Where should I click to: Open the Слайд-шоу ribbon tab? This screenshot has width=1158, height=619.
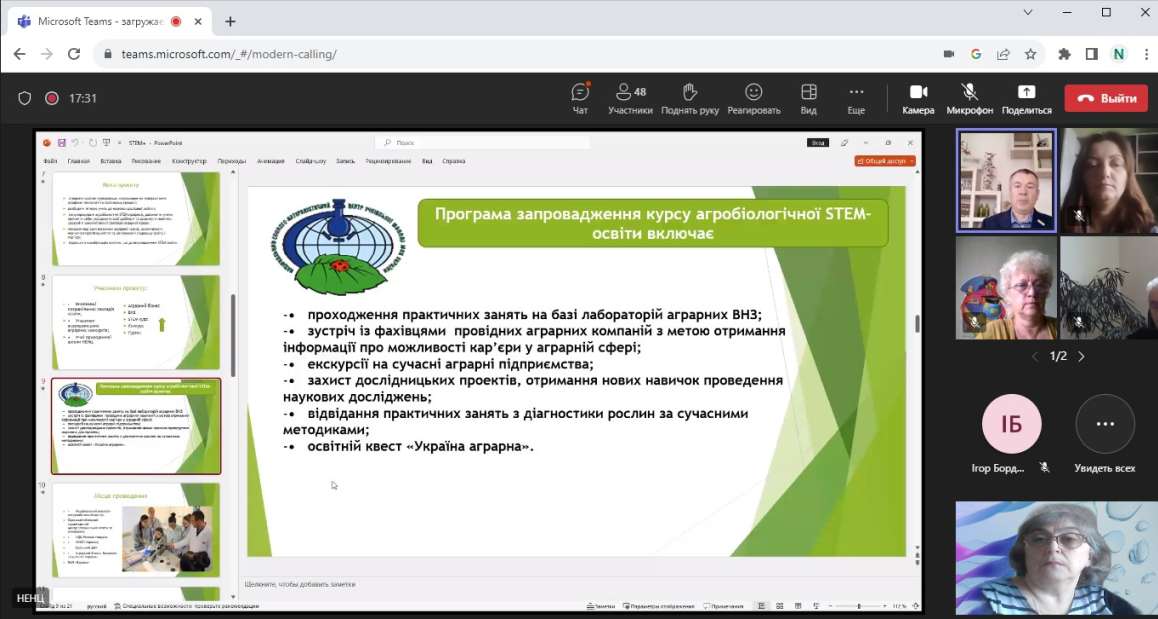pos(310,161)
